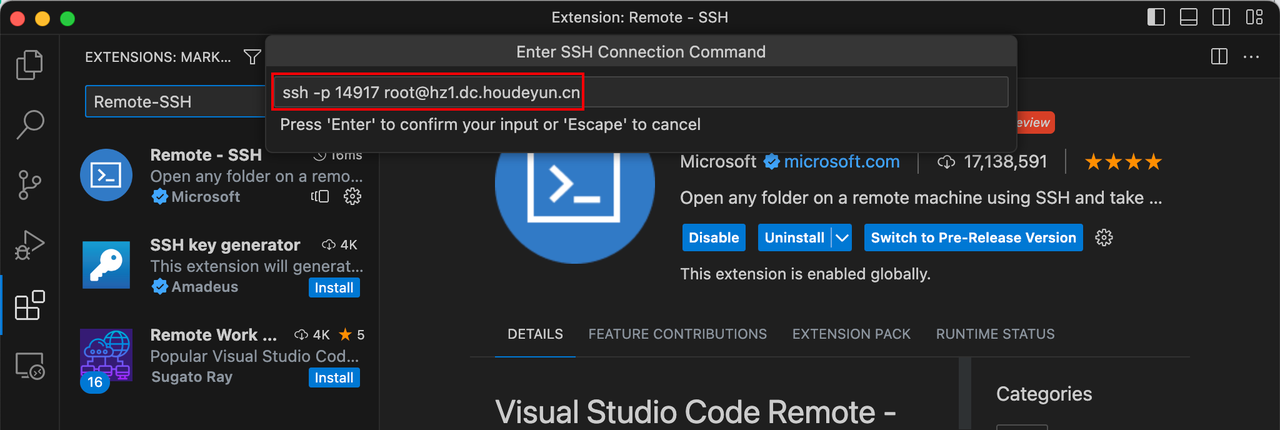1280x430 pixels.
Task: Click the 'This extension is enabled globally.' text
Action: pos(805,274)
